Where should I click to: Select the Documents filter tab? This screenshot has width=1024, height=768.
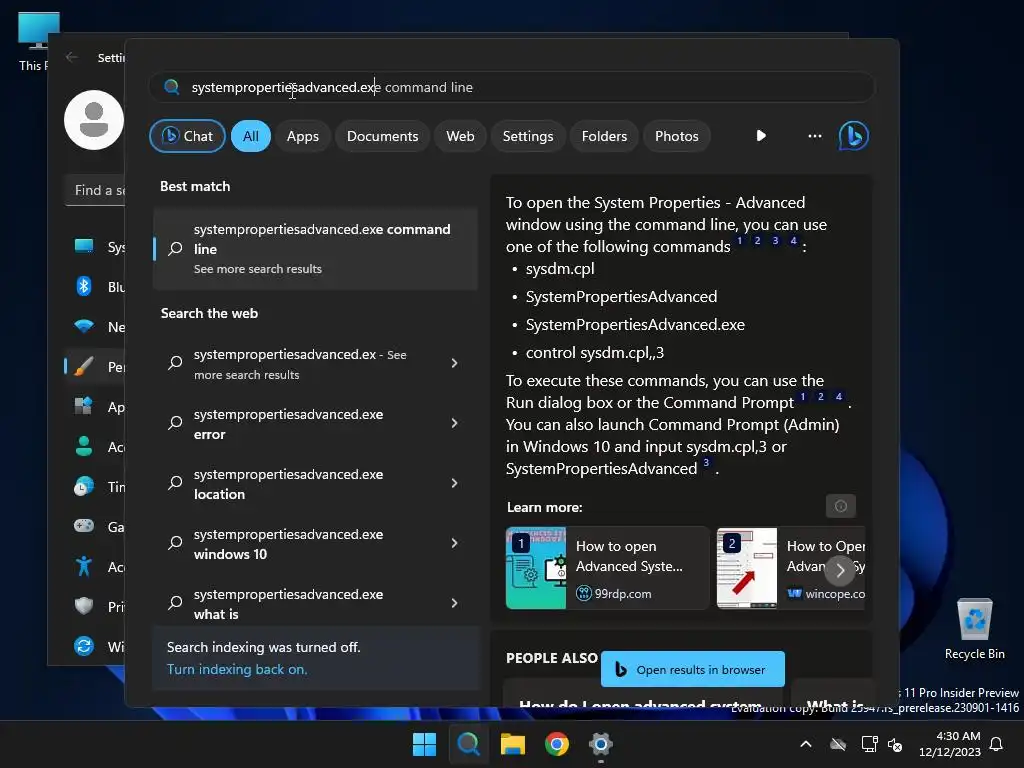(382, 136)
